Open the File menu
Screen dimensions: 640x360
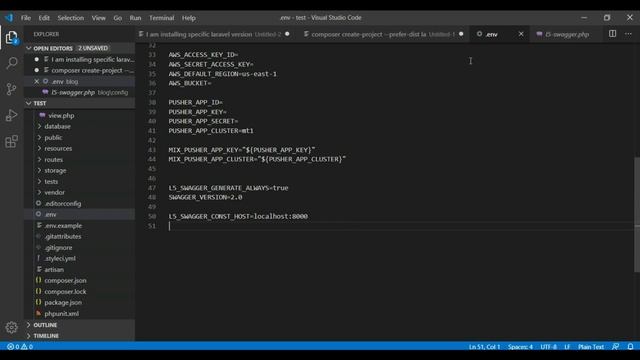(26, 18)
